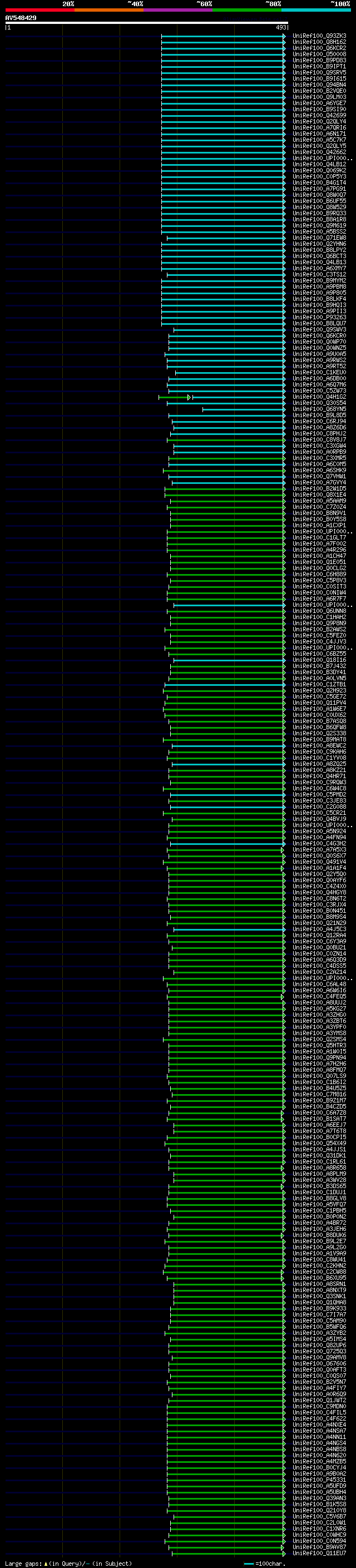Open hit UniRef100_Q93ZK3
This screenshot has width=356, height=1568.
click(x=319, y=36)
